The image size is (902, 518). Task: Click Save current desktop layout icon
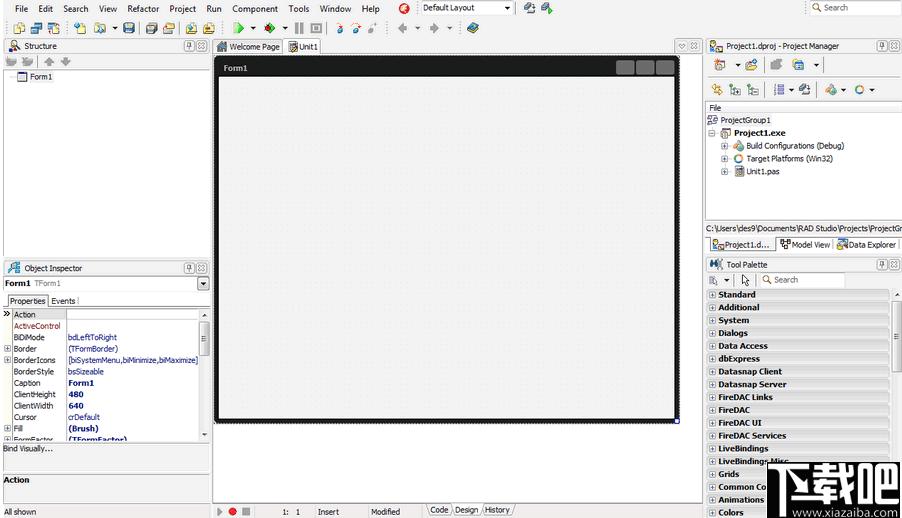[x=529, y=8]
